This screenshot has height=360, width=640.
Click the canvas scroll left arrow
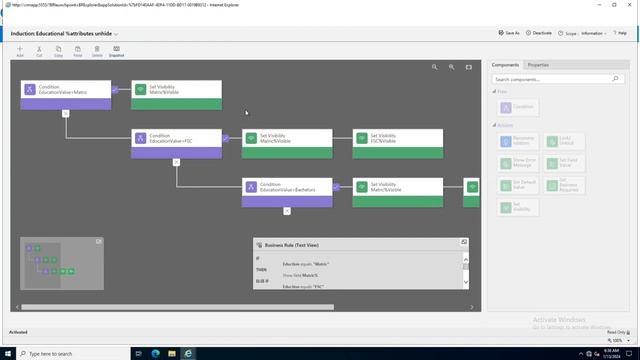pos(17,307)
